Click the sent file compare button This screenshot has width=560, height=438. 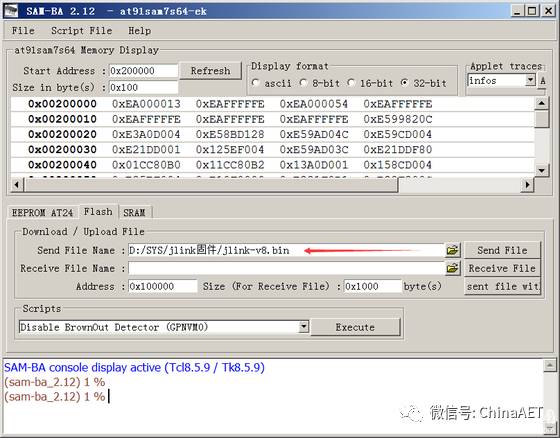[x=502, y=286]
